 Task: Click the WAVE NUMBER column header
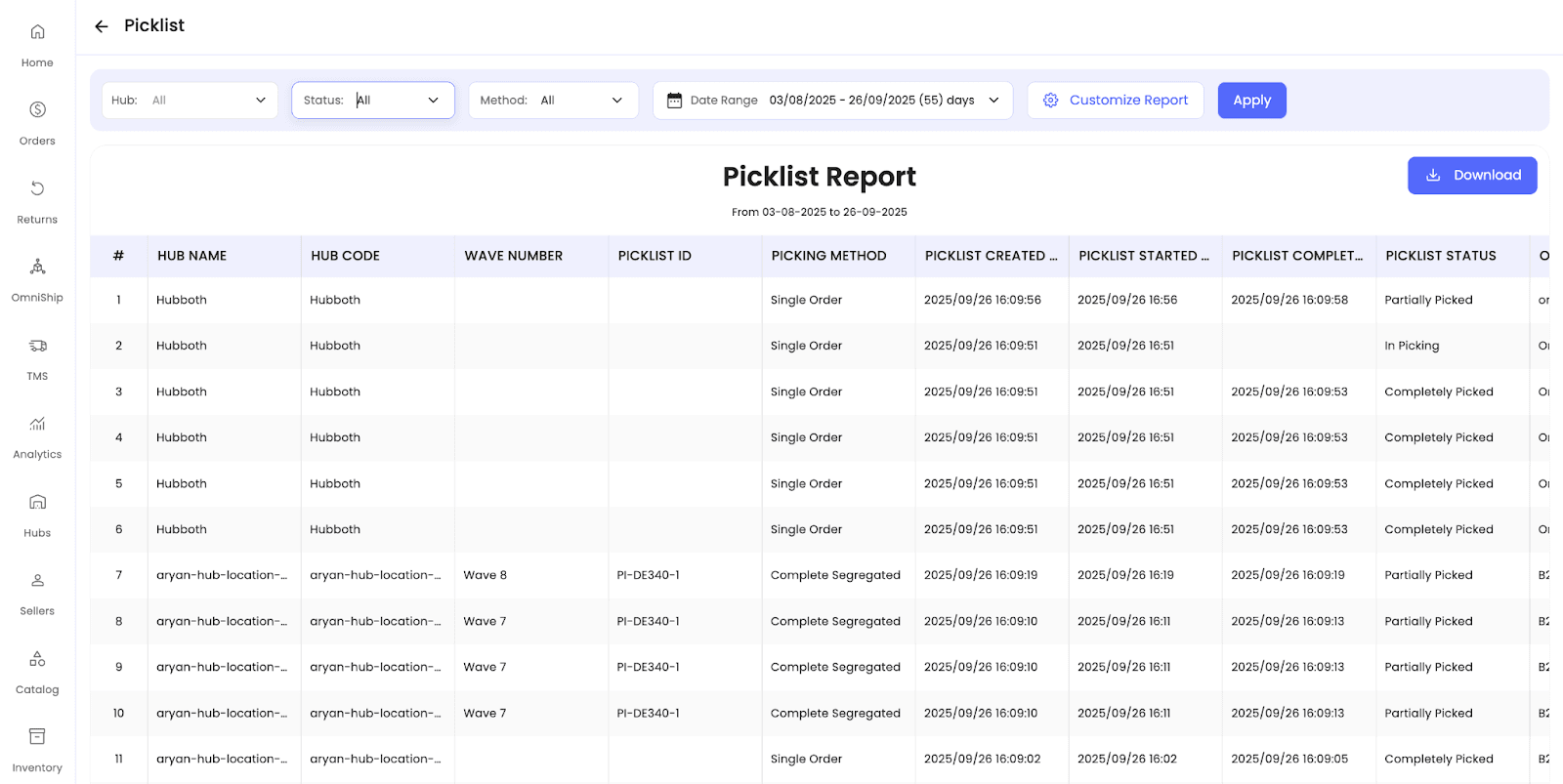513,256
